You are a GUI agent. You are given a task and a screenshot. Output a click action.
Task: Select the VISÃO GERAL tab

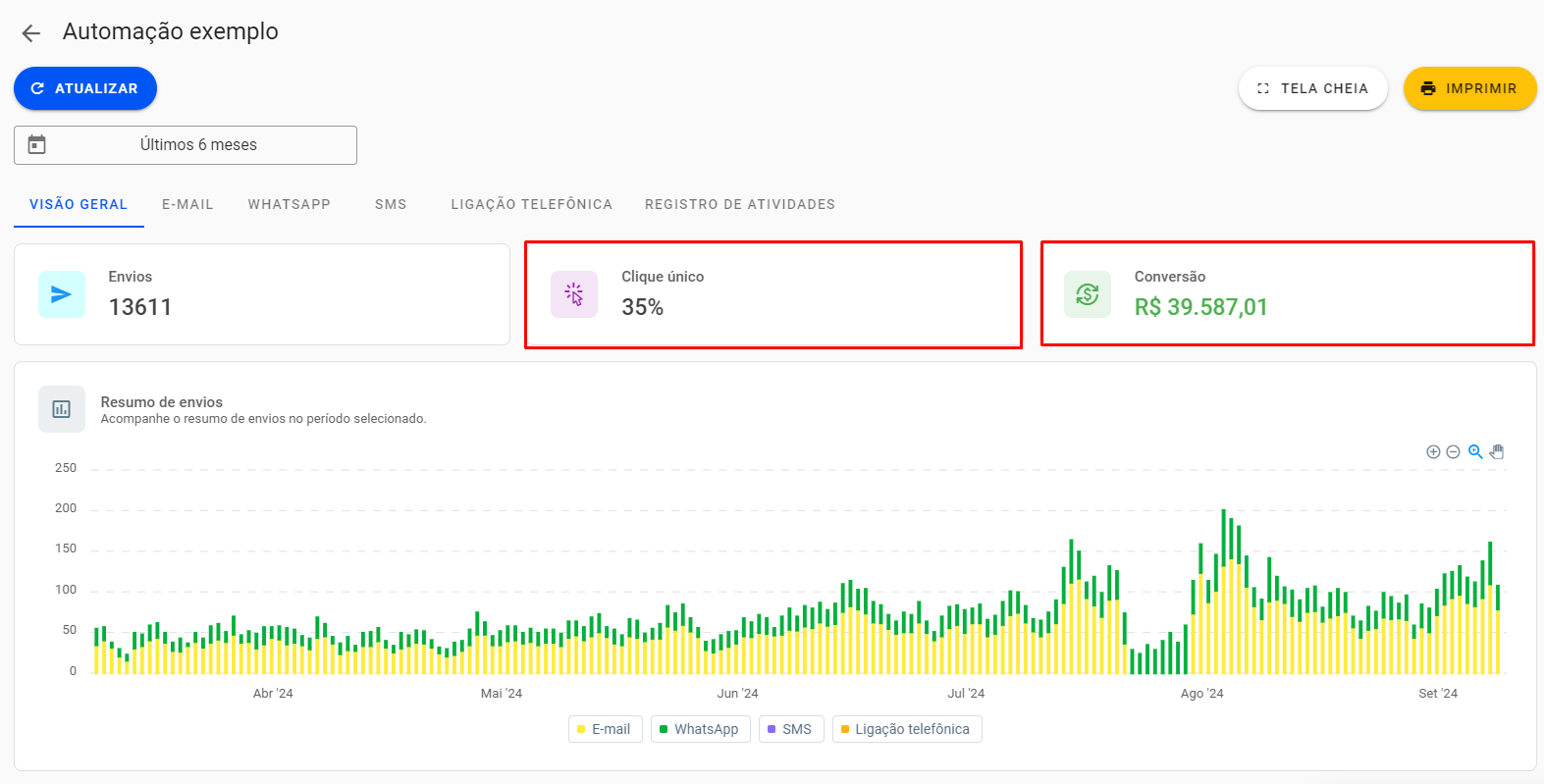click(79, 204)
